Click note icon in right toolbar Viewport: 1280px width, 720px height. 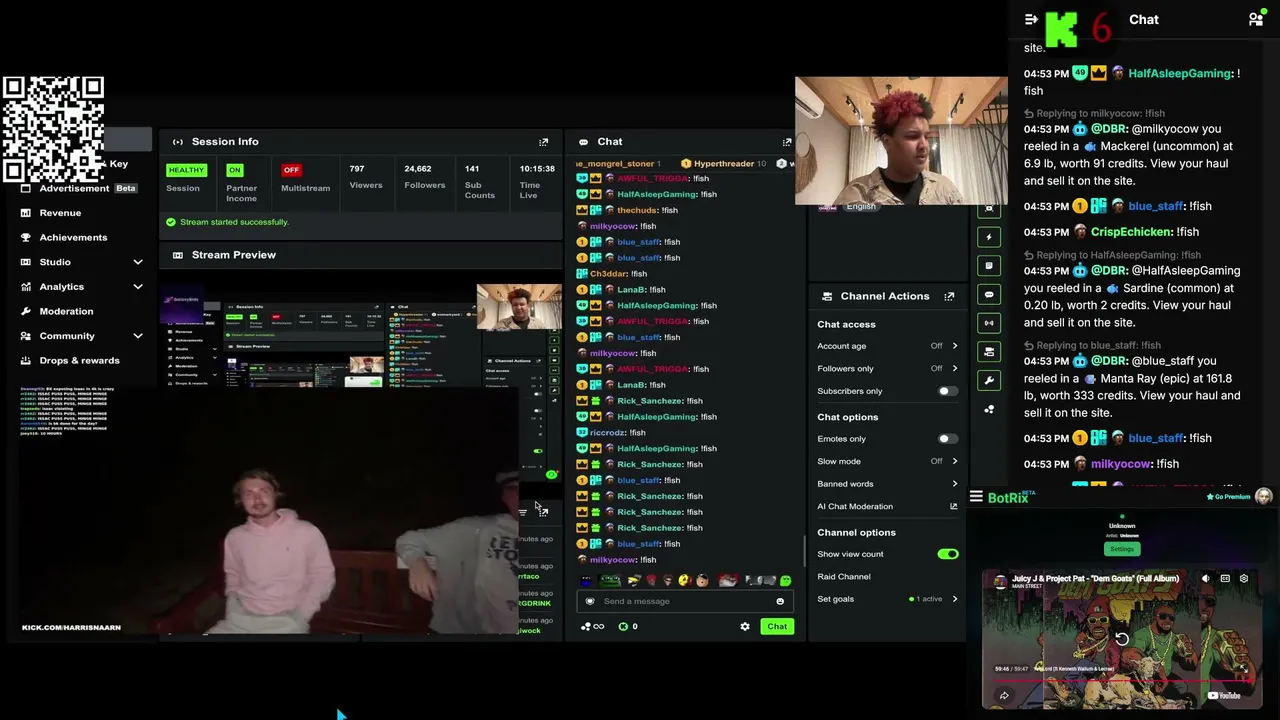click(x=989, y=266)
